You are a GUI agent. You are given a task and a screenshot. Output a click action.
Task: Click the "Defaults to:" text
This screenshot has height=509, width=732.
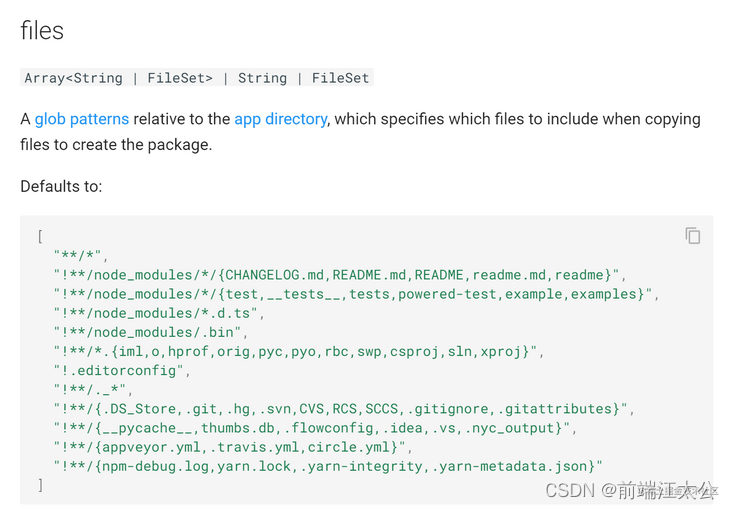click(x=61, y=186)
